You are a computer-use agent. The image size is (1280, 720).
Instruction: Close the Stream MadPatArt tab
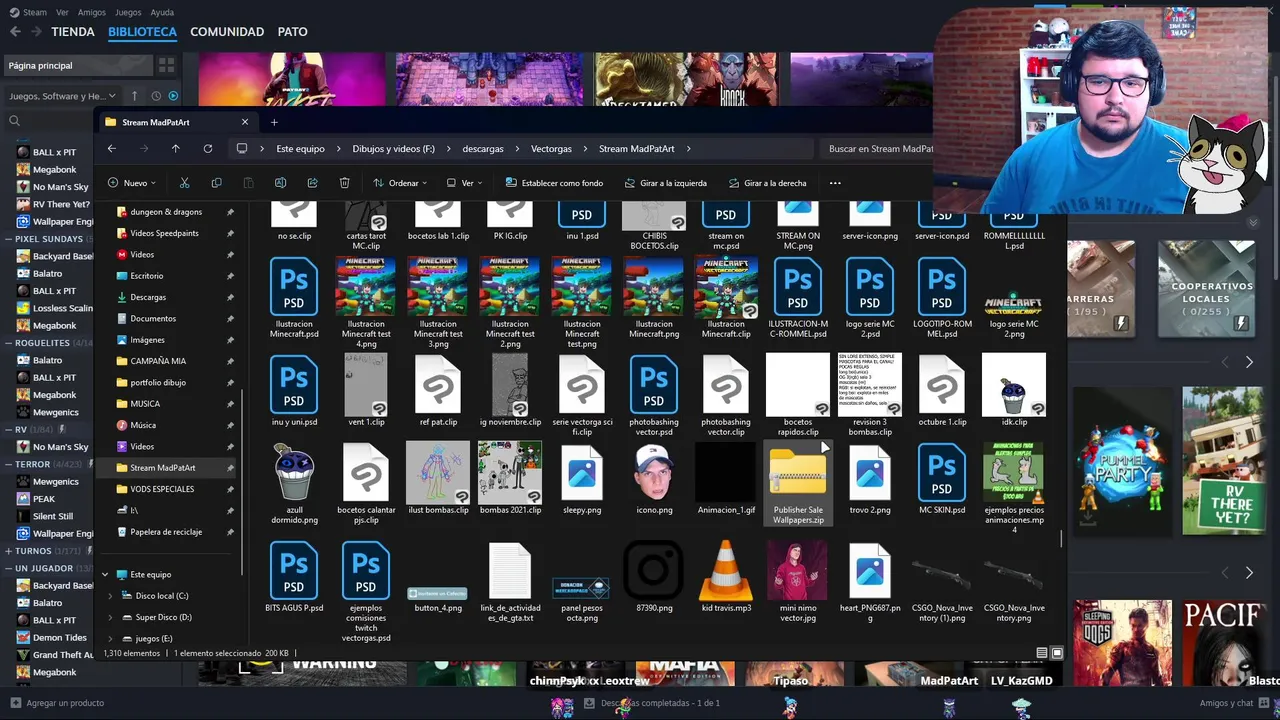pyautogui.click(x=245, y=122)
